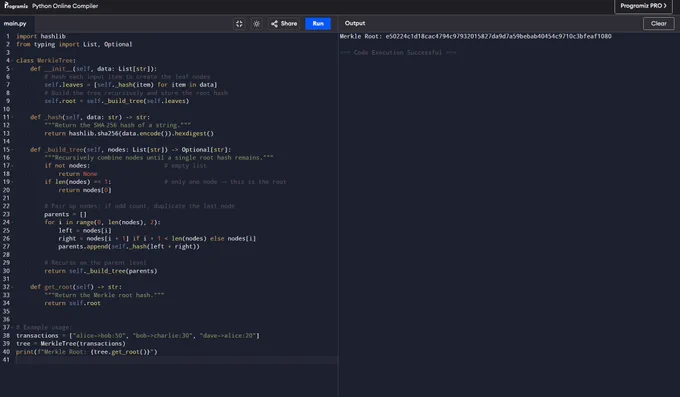Collapse the get_root method fold arrow

[12, 287]
